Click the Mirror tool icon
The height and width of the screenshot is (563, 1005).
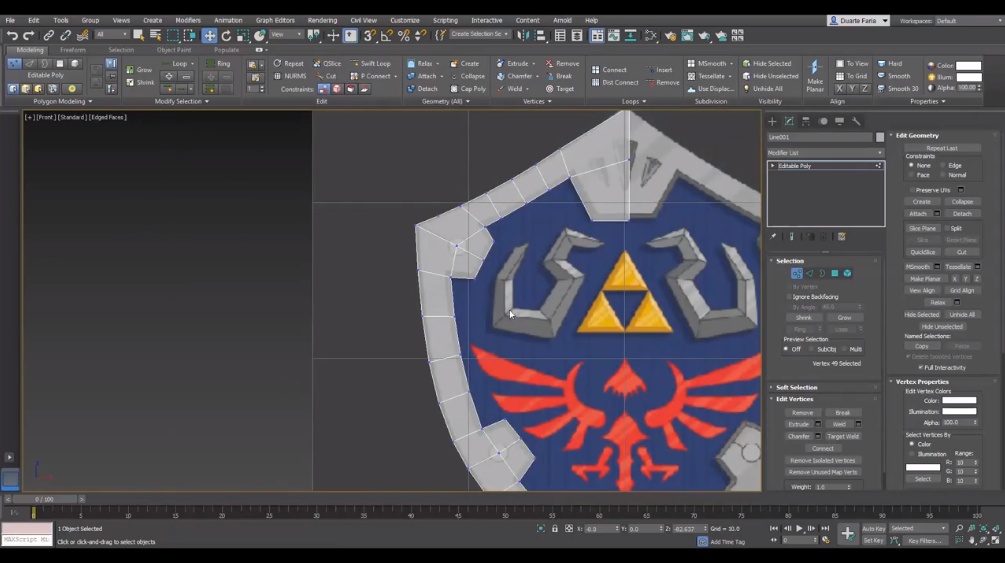pyautogui.click(x=524, y=36)
